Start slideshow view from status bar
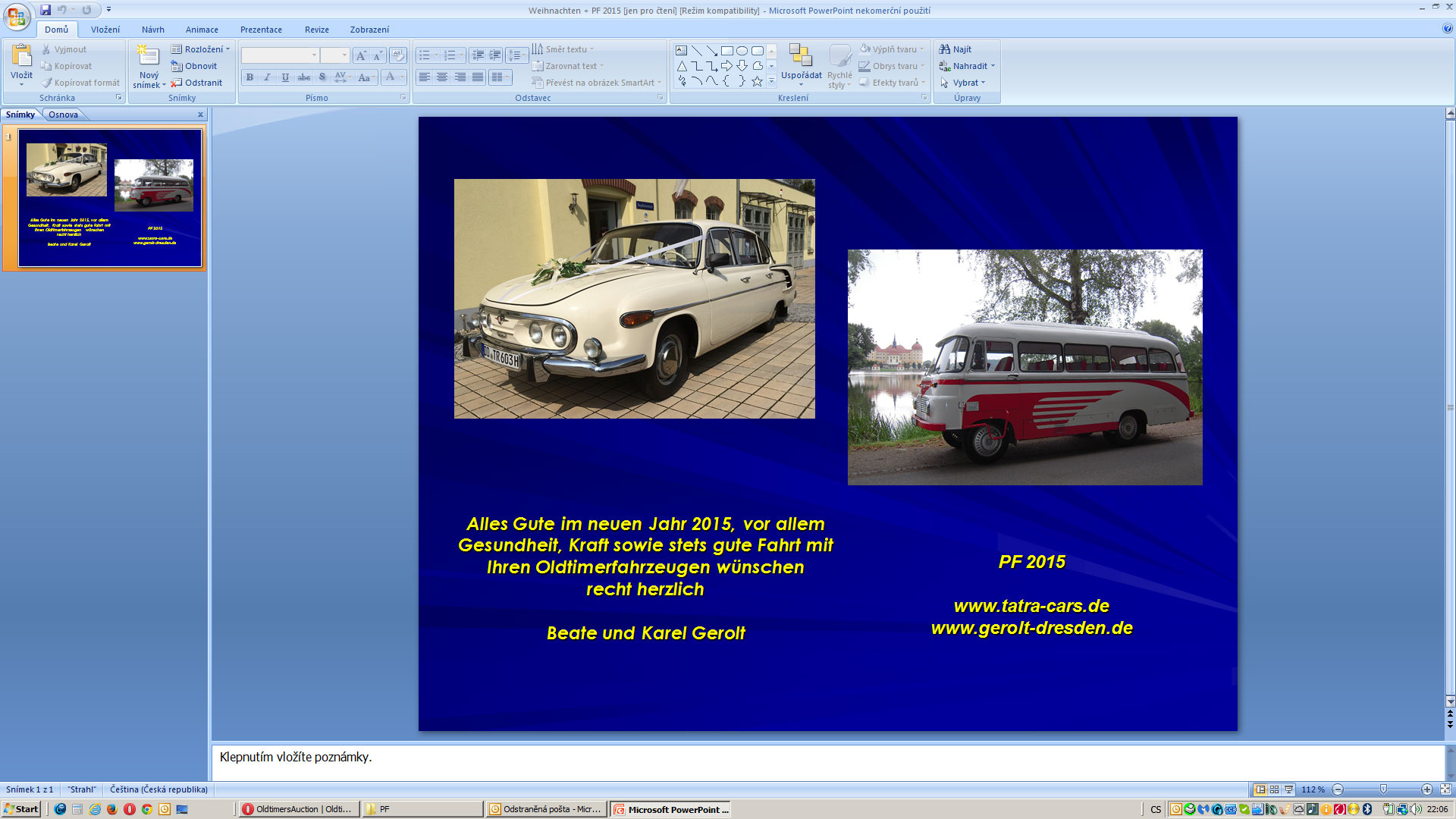This screenshot has width=1456, height=819. click(1288, 789)
